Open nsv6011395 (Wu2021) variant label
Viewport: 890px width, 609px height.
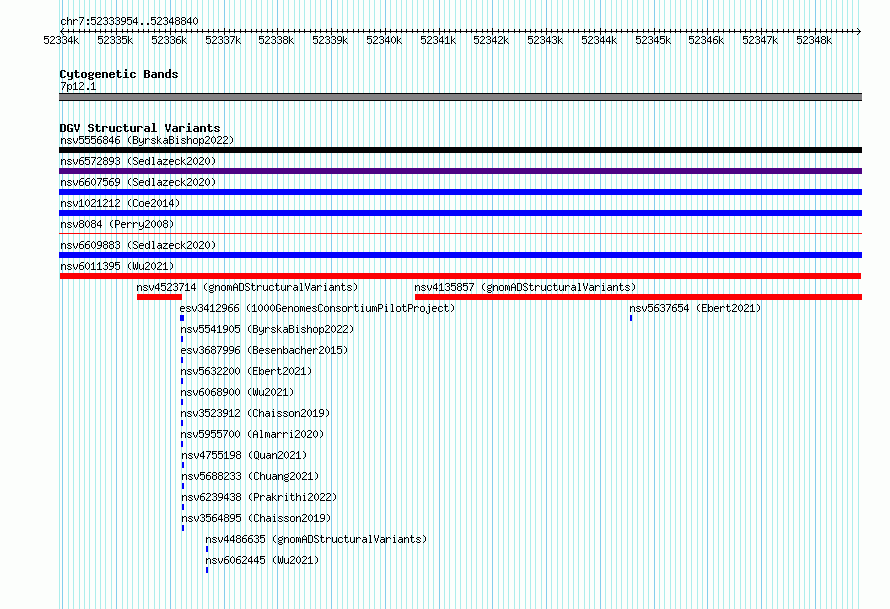[117, 266]
